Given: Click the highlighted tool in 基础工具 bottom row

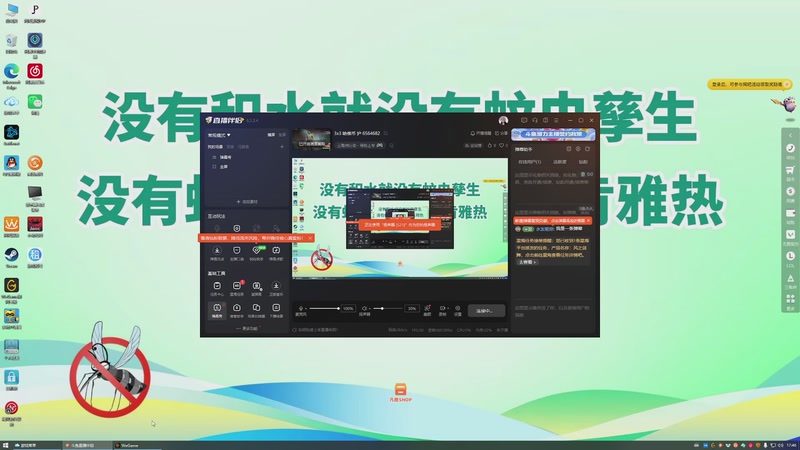Looking at the screenshot, I should pos(217,310).
